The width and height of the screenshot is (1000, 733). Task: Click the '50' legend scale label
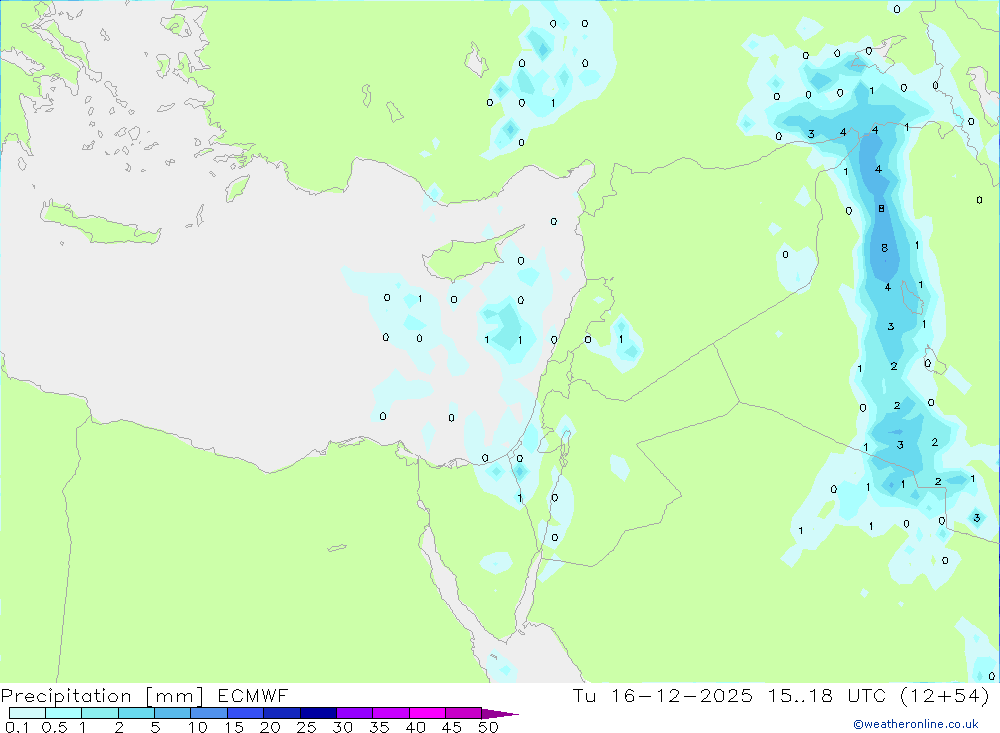point(488,727)
